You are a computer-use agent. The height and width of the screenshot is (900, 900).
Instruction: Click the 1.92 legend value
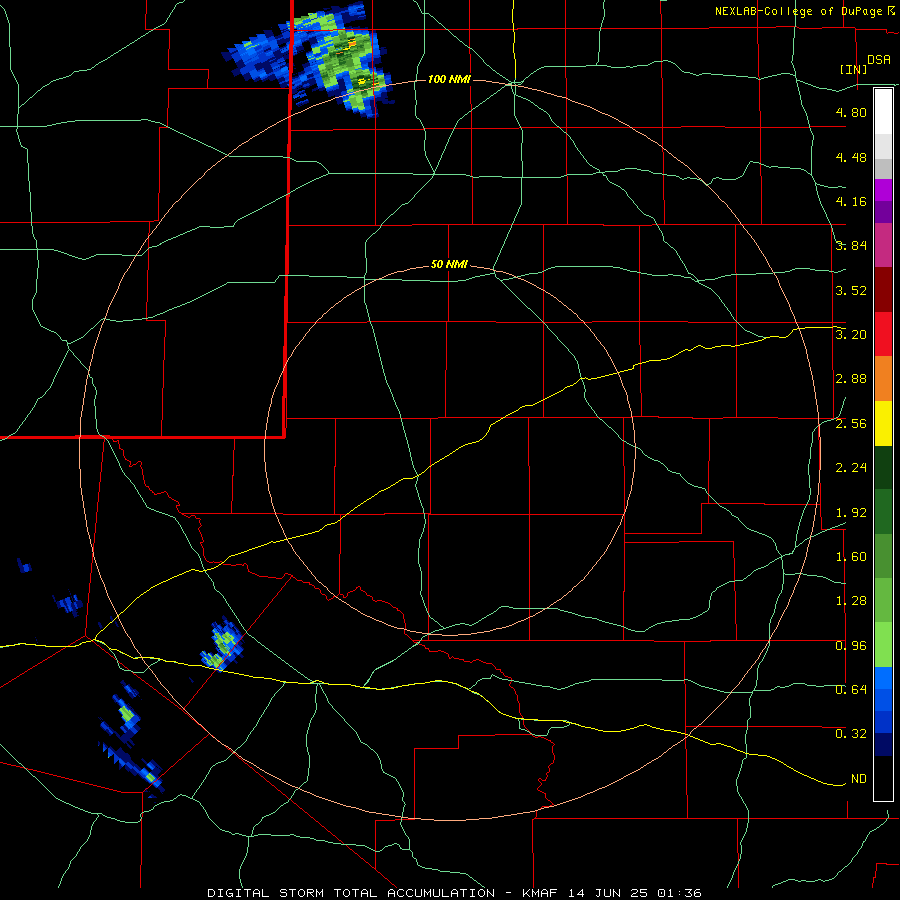pyautogui.click(x=851, y=513)
